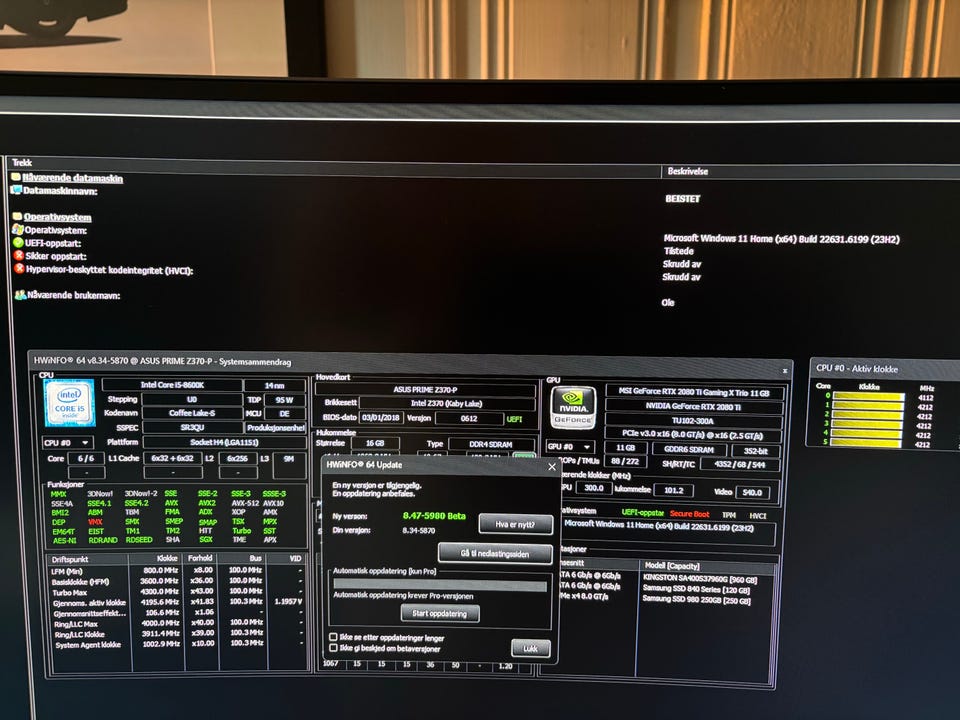Click the automatic update progress bar
This screenshot has height=720, width=960.
[440, 585]
